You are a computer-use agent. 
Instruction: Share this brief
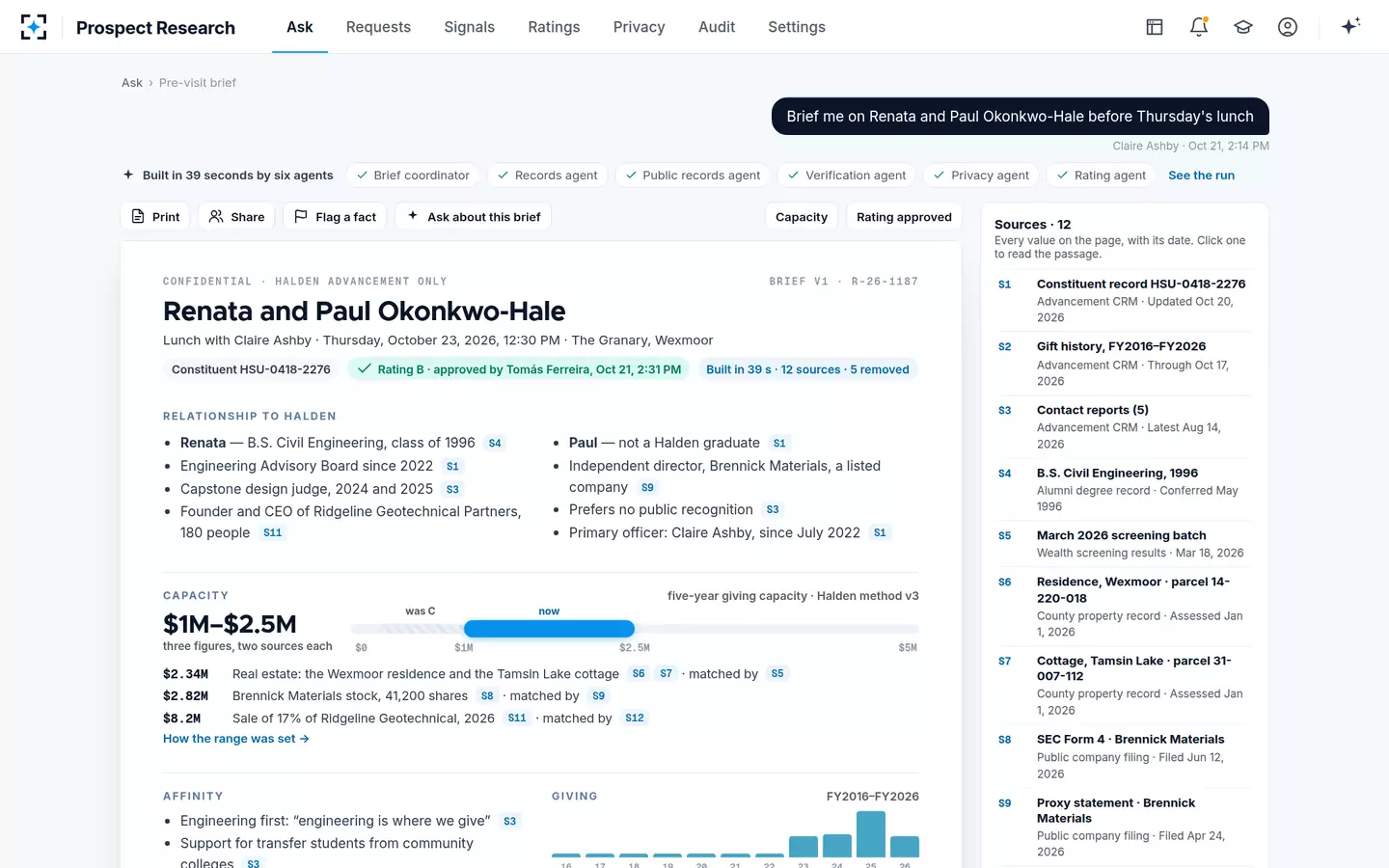(x=236, y=217)
